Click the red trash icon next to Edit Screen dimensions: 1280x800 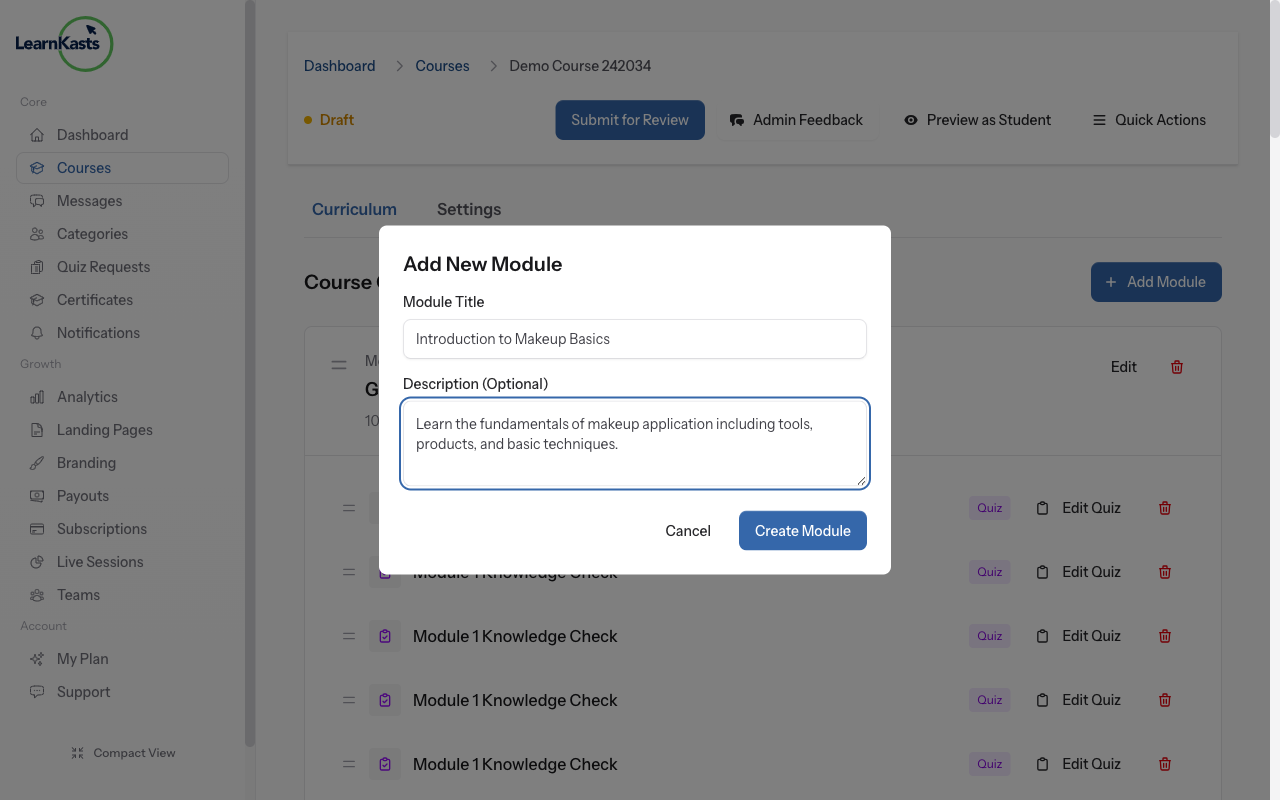click(1176, 367)
